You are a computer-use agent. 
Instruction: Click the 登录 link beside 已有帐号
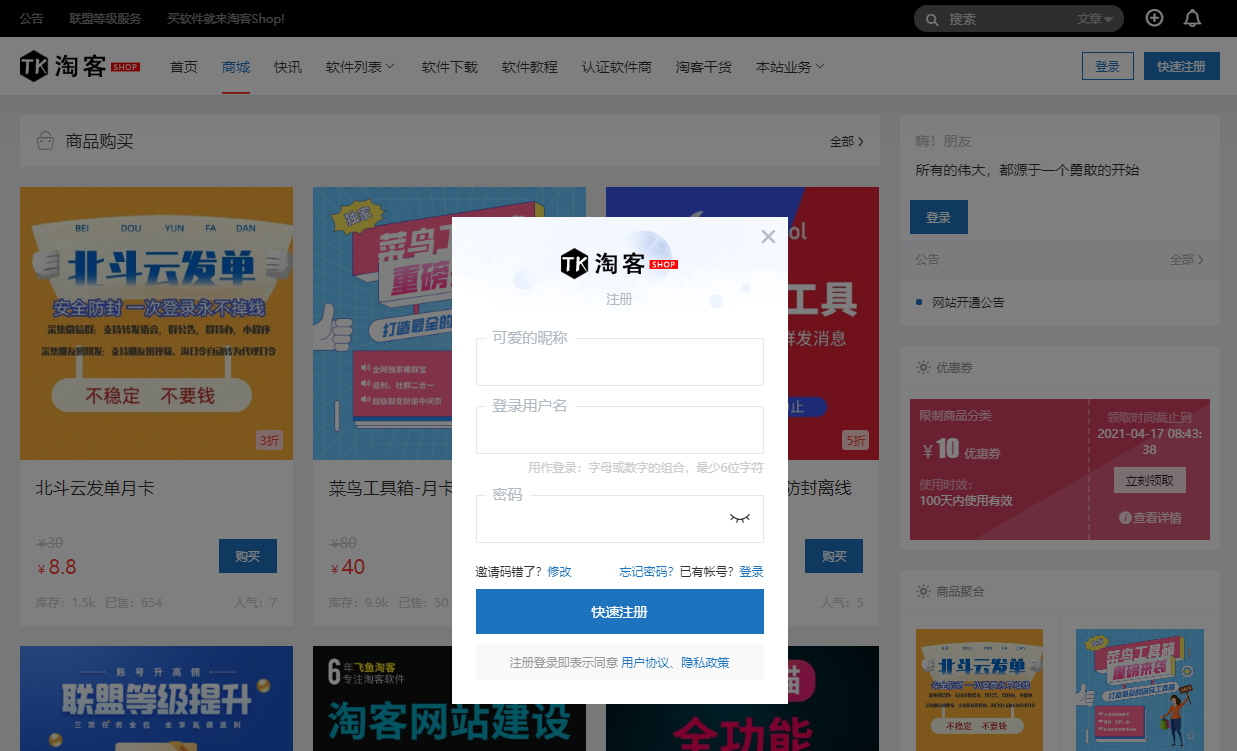click(x=751, y=572)
